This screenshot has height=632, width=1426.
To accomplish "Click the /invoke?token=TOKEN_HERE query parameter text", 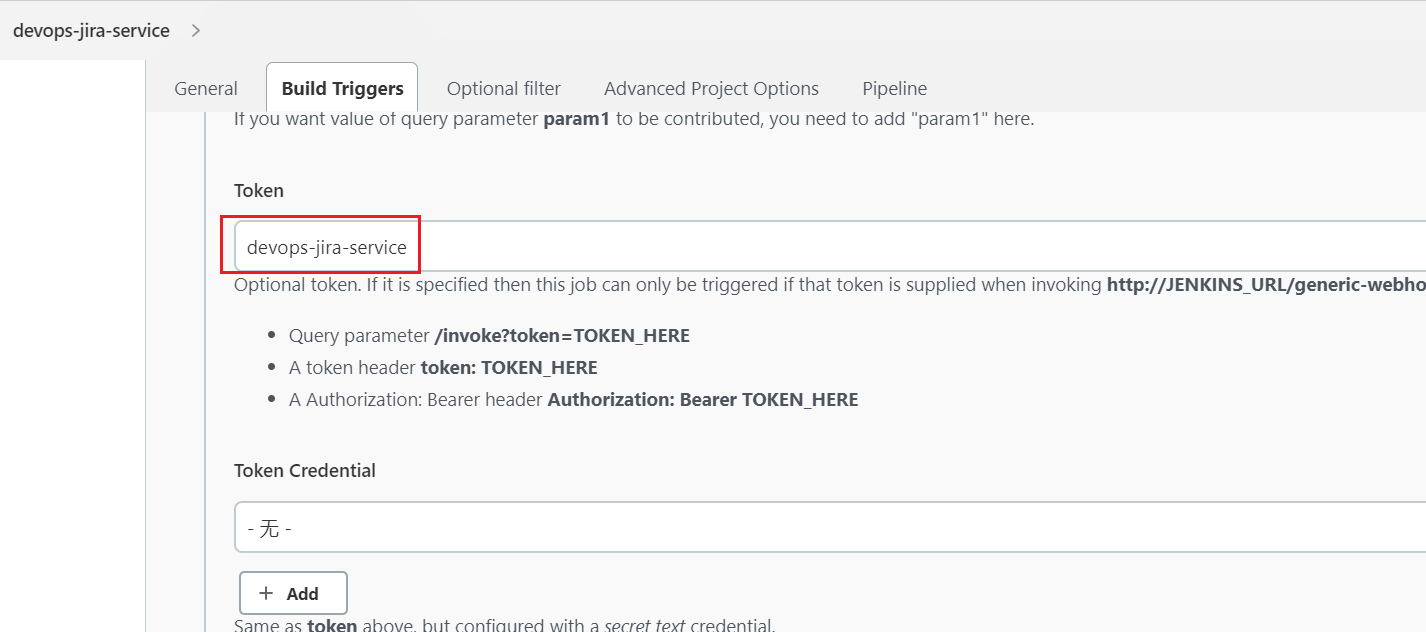I will [x=562, y=335].
